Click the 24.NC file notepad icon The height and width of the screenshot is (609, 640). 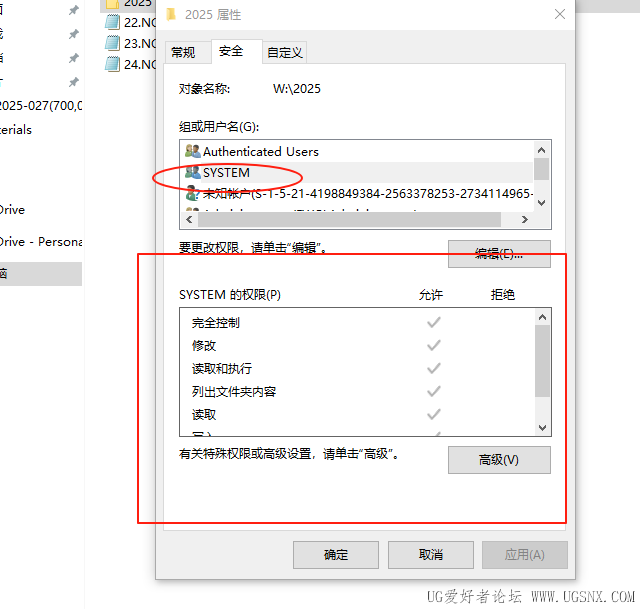(x=113, y=64)
